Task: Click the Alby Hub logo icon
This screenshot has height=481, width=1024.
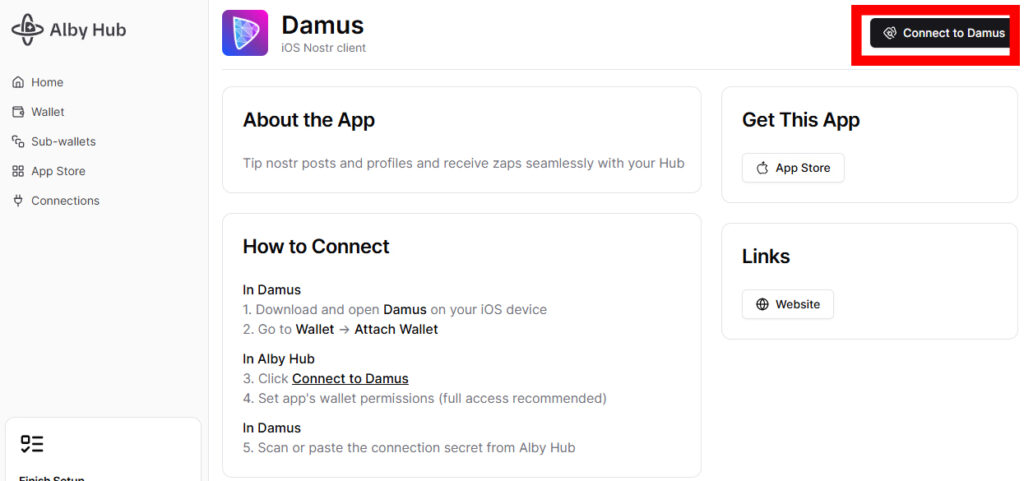Action: coord(27,30)
